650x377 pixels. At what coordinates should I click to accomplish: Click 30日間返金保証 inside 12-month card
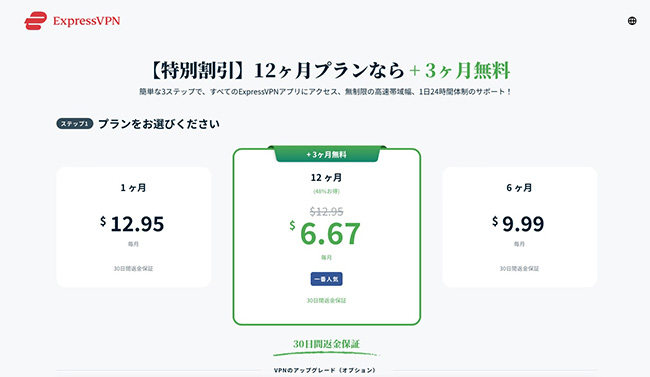(x=326, y=300)
